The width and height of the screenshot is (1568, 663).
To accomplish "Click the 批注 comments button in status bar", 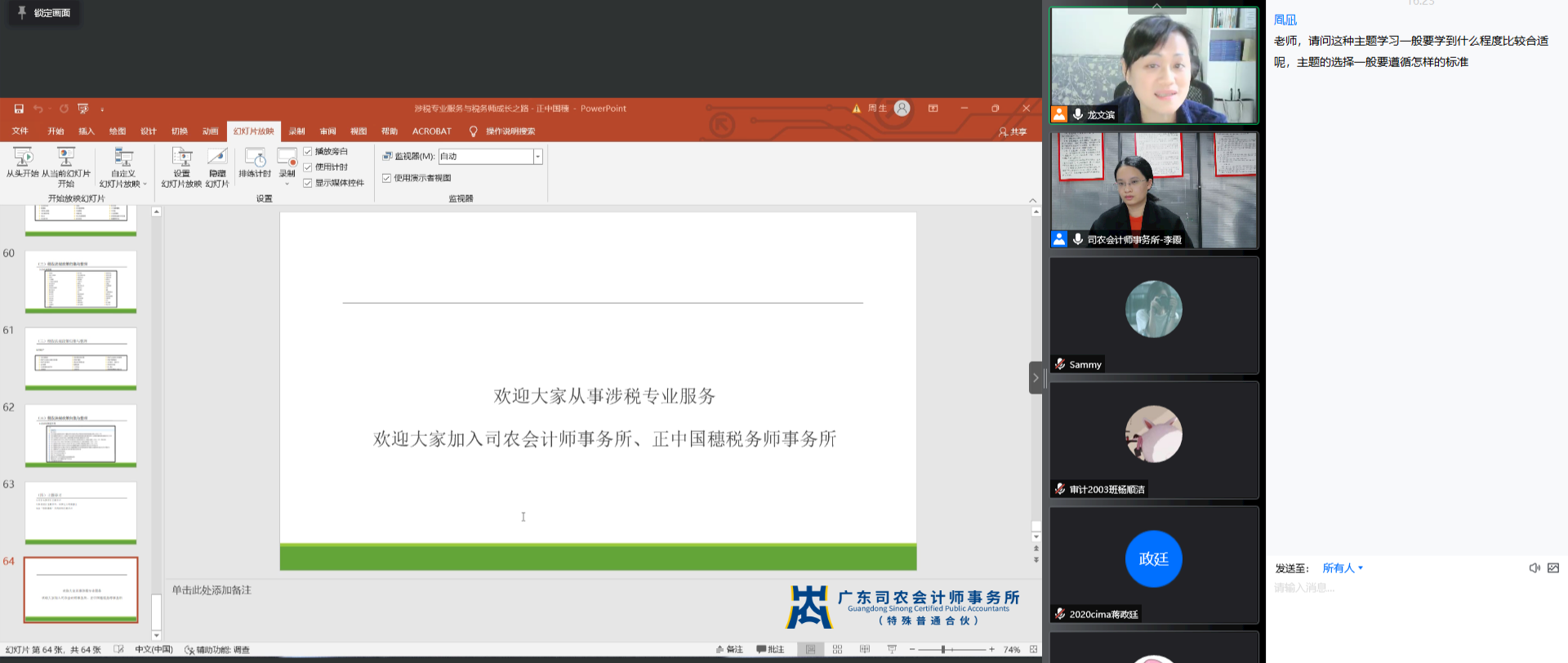I will [771, 650].
